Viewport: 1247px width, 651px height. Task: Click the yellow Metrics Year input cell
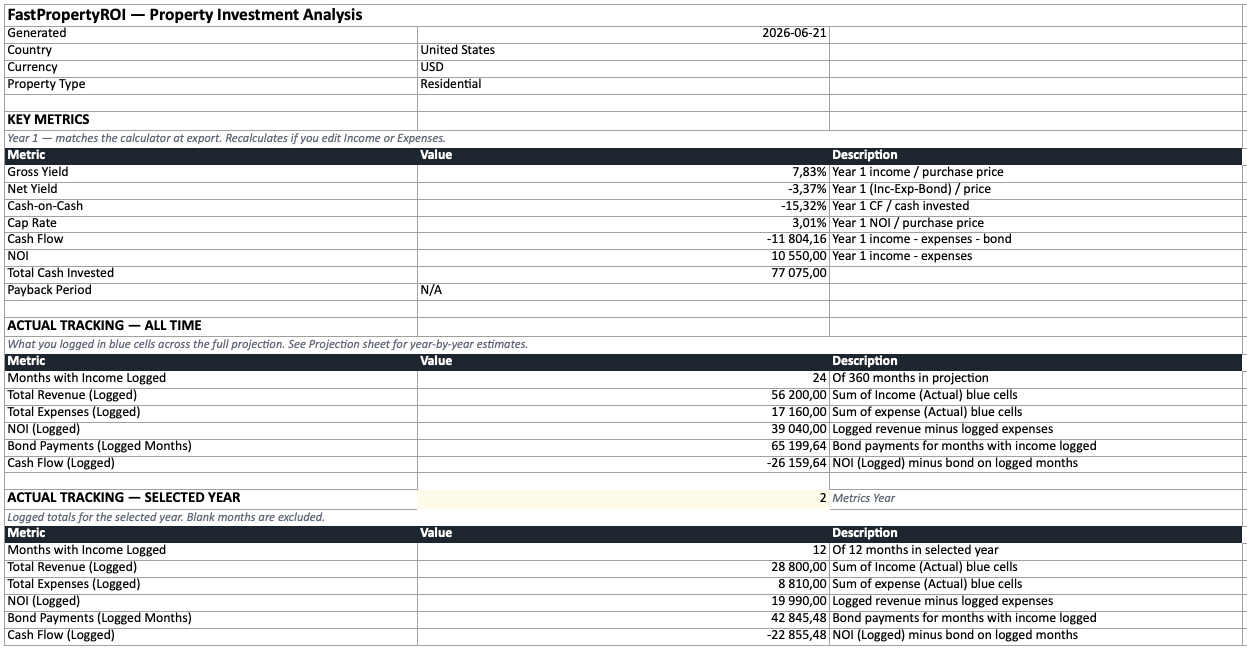623,498
